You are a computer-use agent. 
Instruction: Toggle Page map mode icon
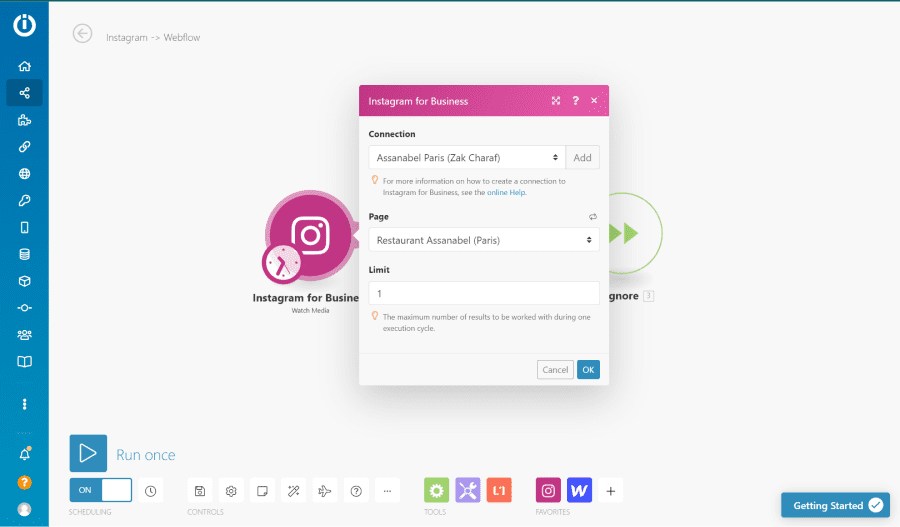click(593, 216)
